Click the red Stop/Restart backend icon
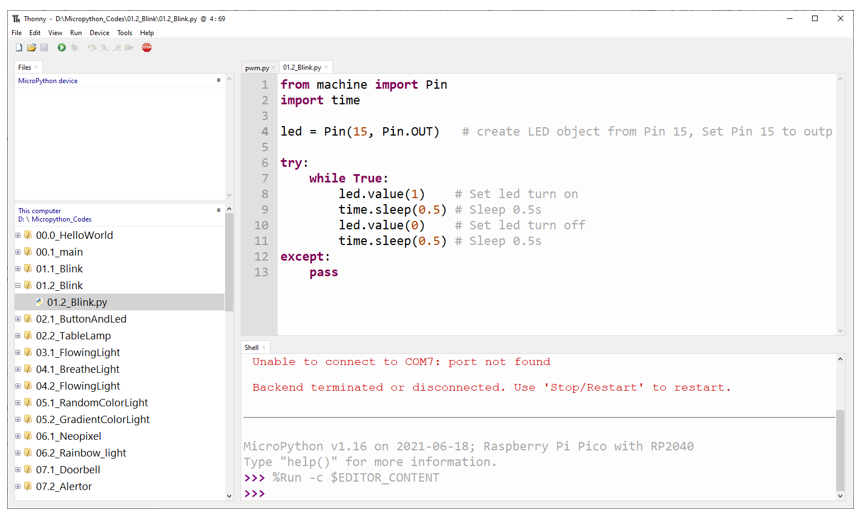The width and height of the screenshot is (863, 517). [147, 48]
